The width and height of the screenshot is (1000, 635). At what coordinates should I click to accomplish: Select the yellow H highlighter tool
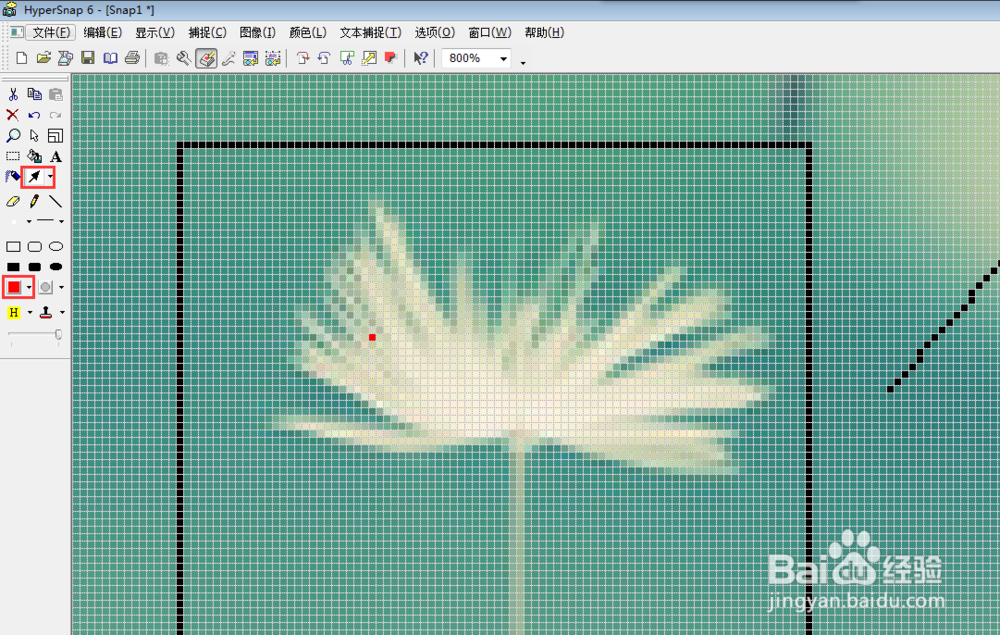click(x=13, y=312)
